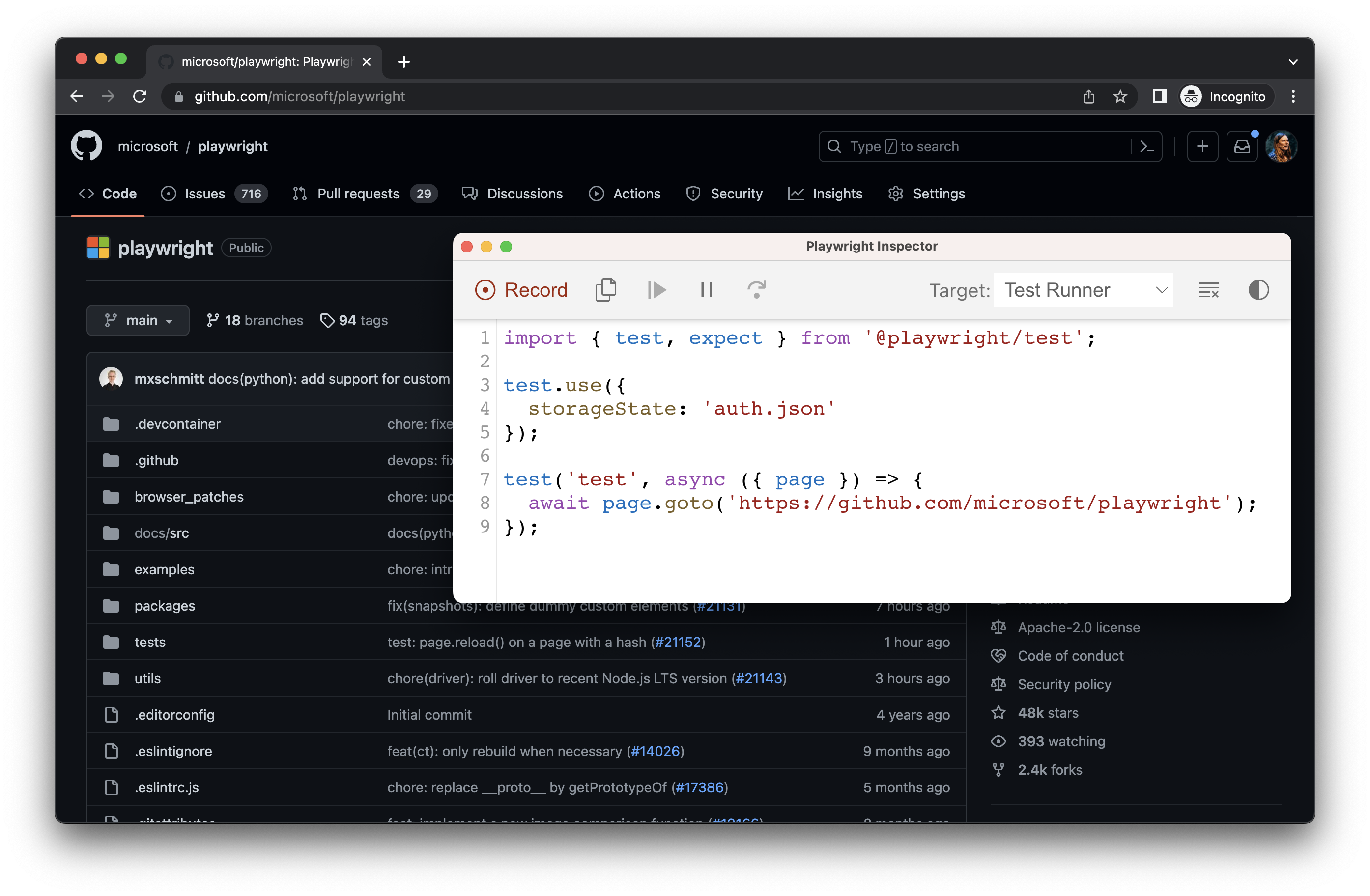The width and height of the screenshot is (1370, 896).
Task: Open the mxschmitt author link
Action: click(169, 379)
